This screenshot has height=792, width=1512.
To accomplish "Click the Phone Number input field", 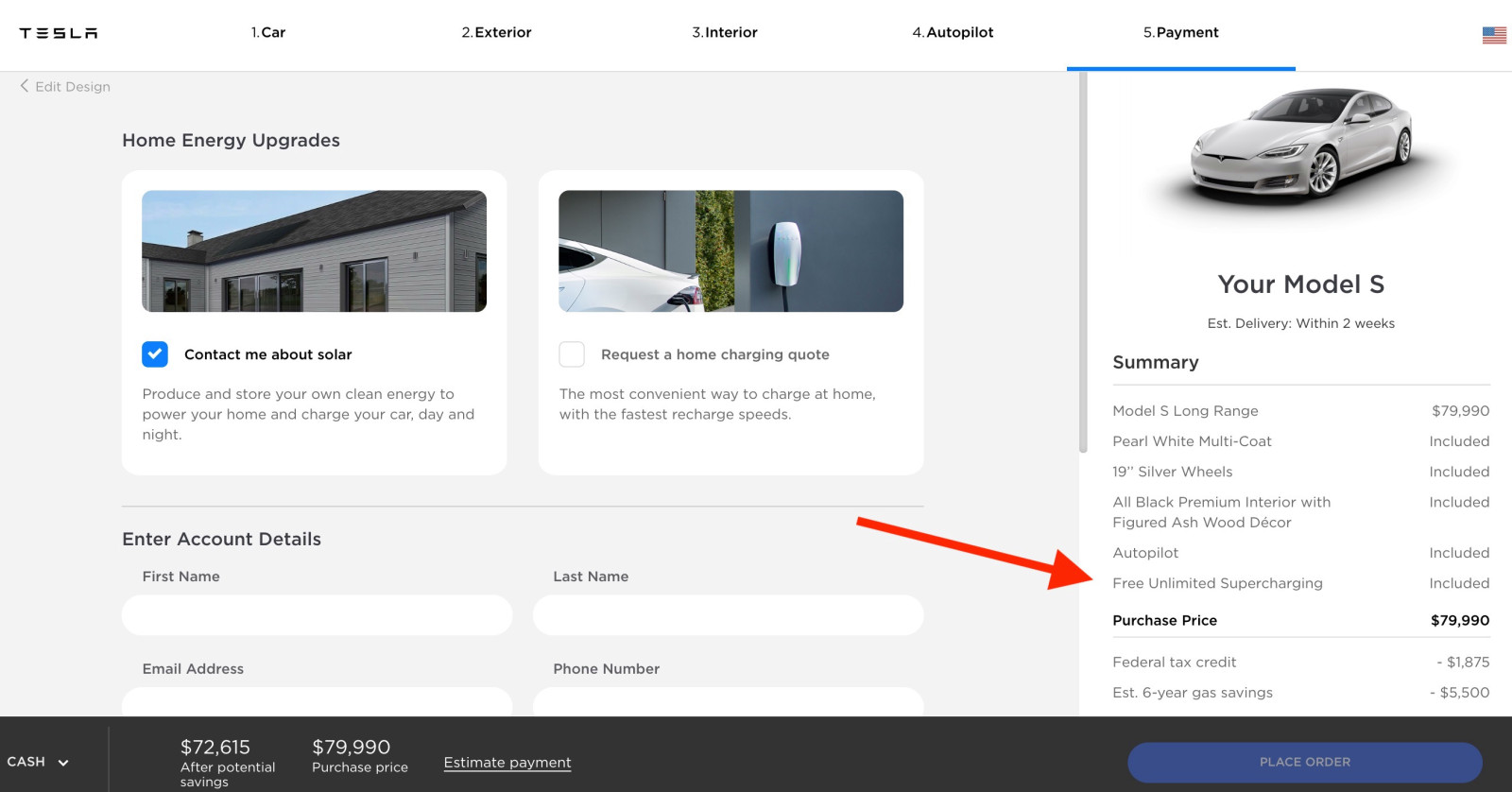I will coord(728,701).
